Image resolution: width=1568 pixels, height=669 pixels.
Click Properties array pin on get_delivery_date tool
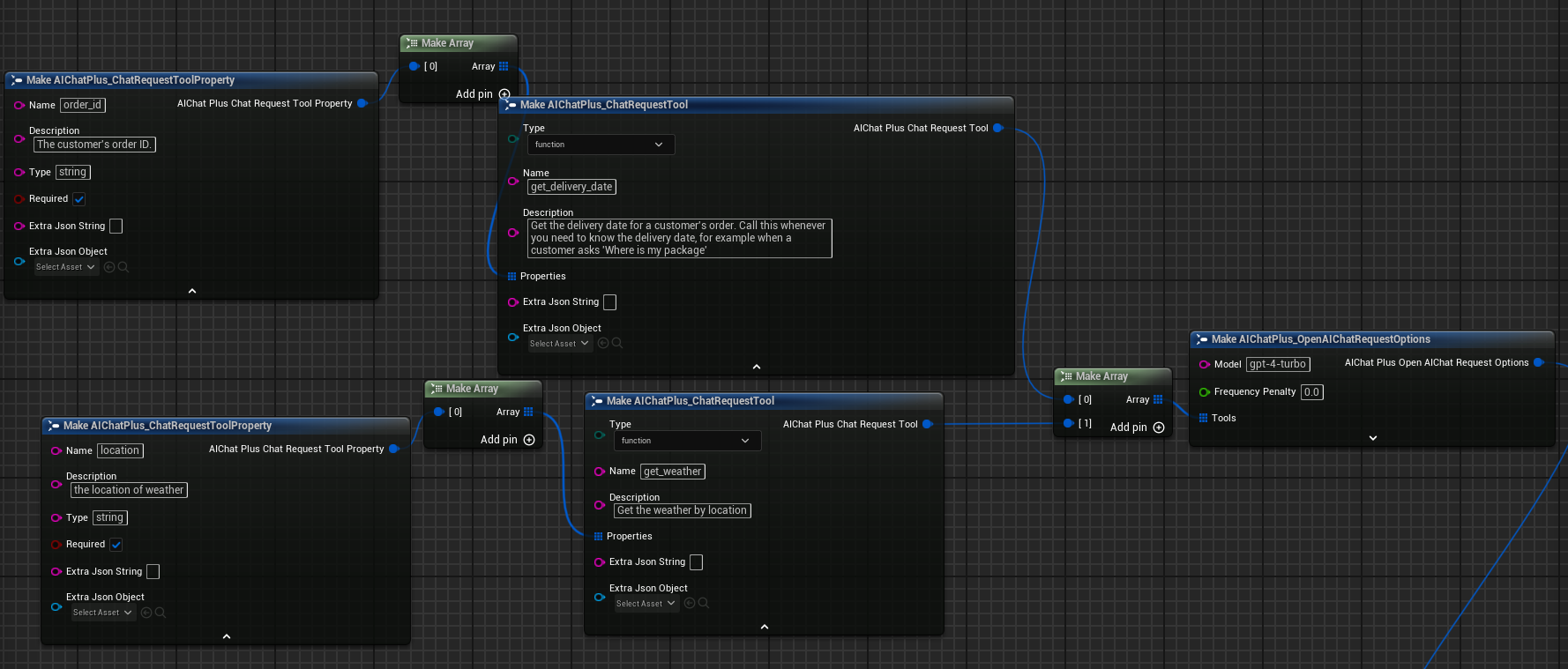click(511, 277)
